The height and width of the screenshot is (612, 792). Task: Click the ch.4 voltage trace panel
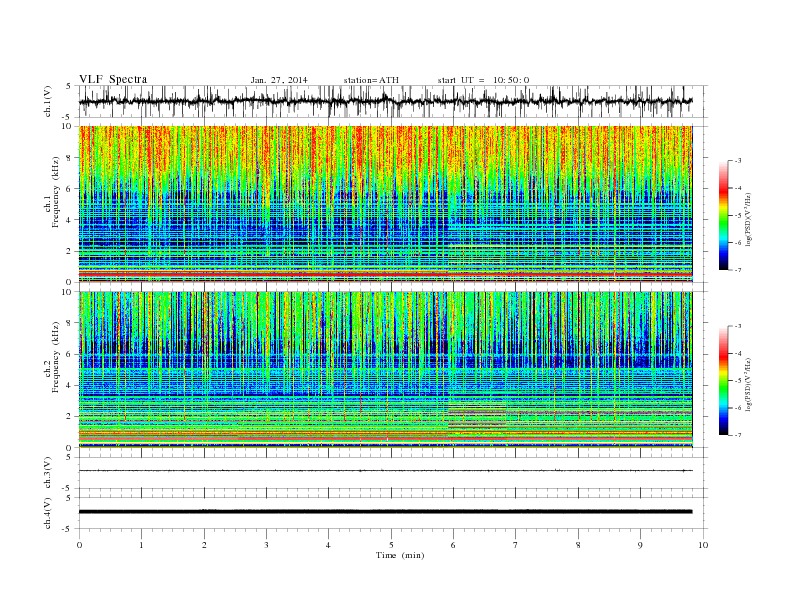[392, 513]
